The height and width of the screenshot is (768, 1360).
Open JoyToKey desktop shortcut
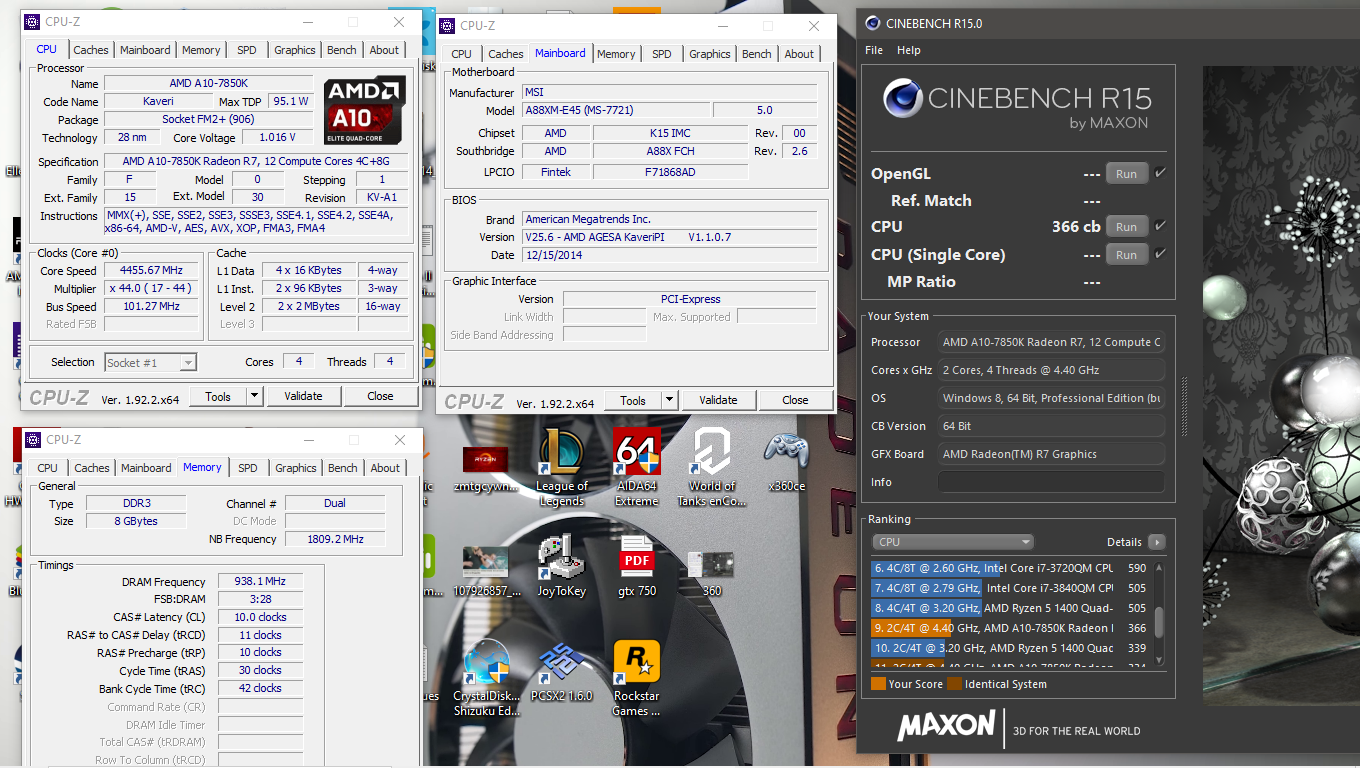point(561,565)
